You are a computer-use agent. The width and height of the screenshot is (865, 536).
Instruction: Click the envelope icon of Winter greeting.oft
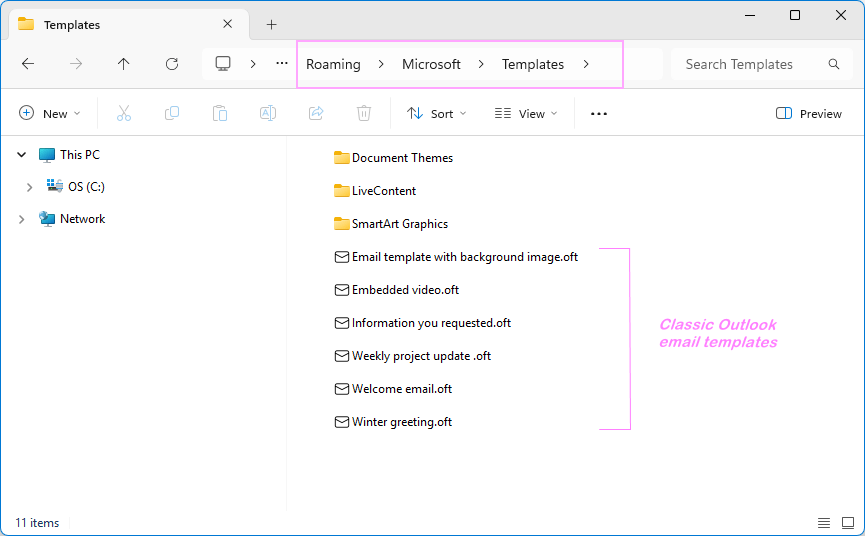[342, 422]
